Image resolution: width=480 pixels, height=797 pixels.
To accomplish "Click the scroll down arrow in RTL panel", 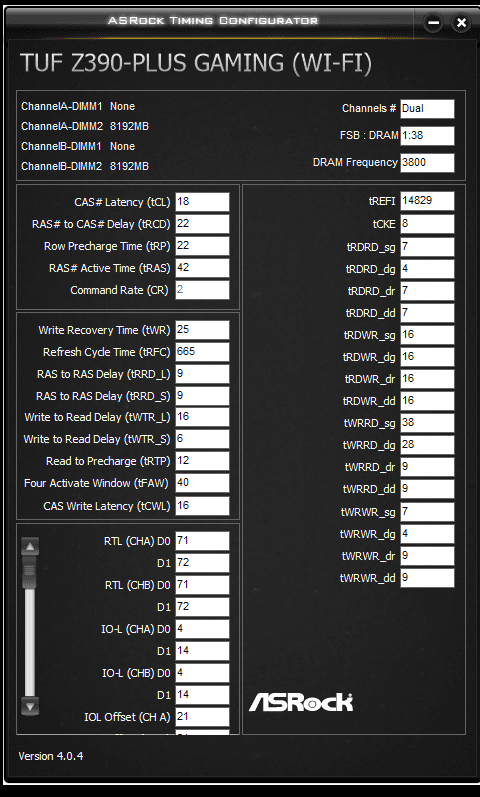I will [x=30, y=706].
